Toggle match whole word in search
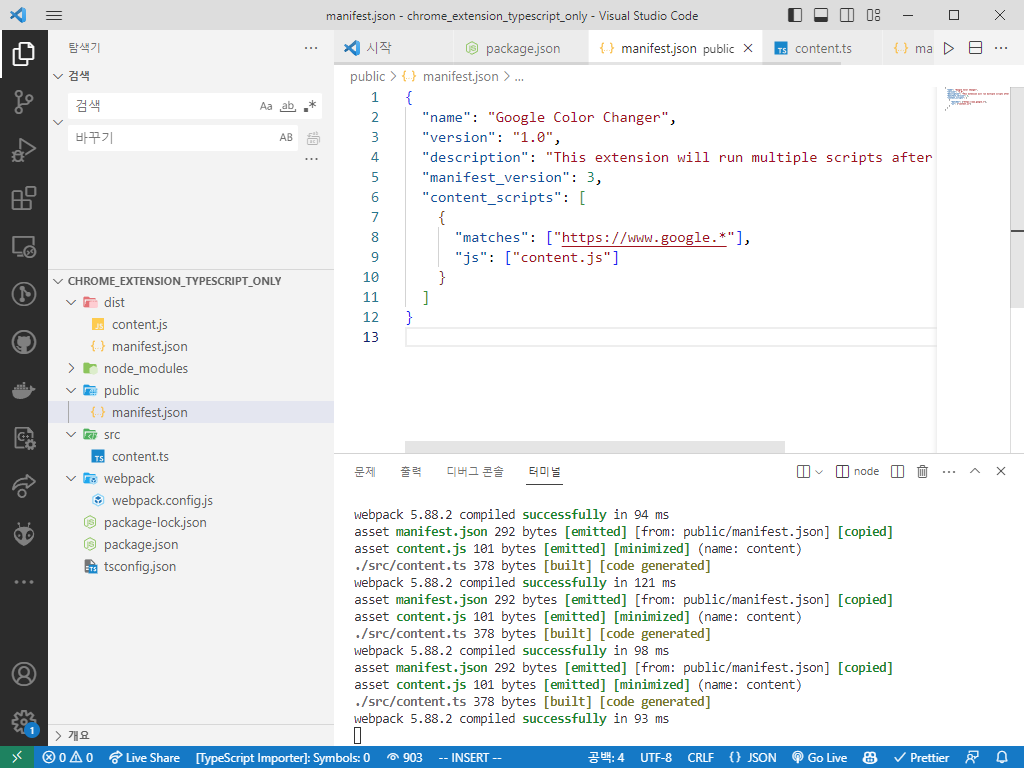The width and height of the screenshot is (1024, 768). tap(287, 106)
